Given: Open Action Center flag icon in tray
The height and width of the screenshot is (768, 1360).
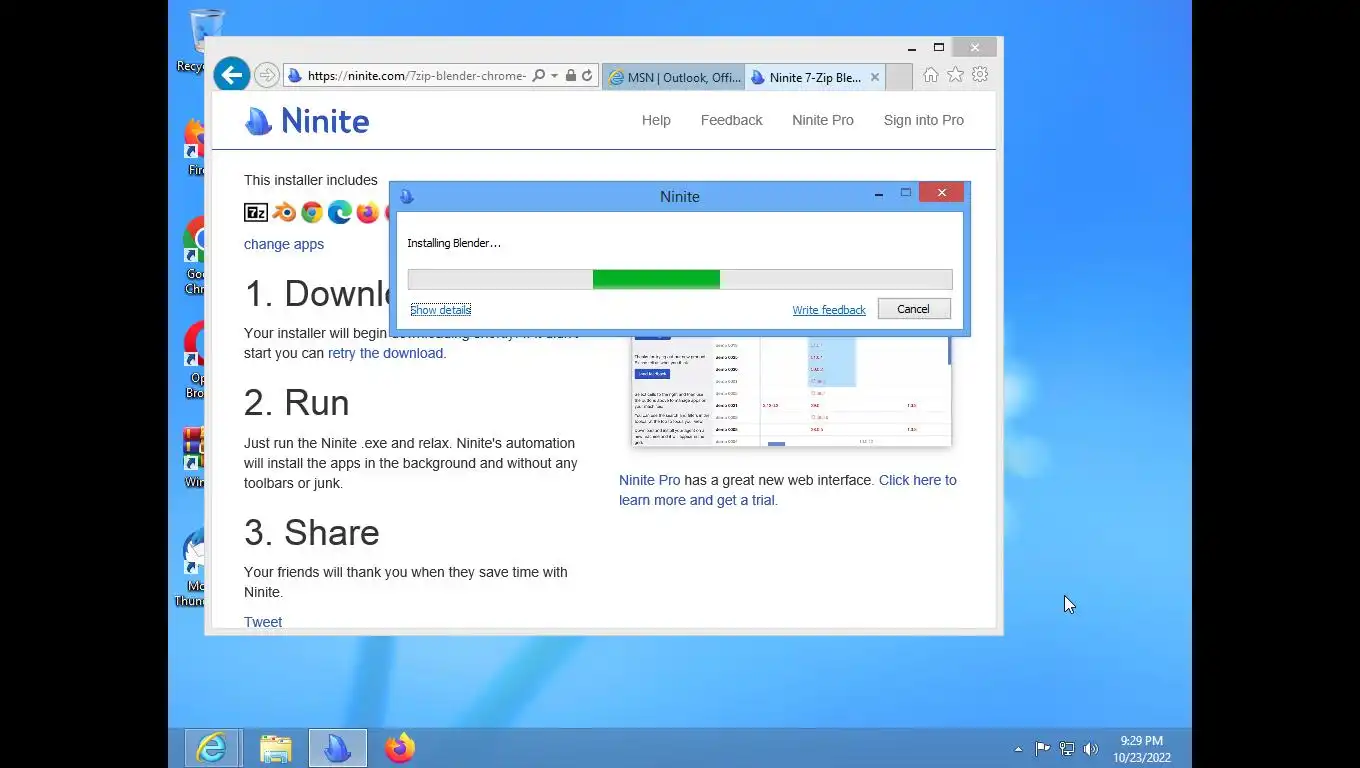Looking at the screenshot, I should click(x=1042, y=748).
